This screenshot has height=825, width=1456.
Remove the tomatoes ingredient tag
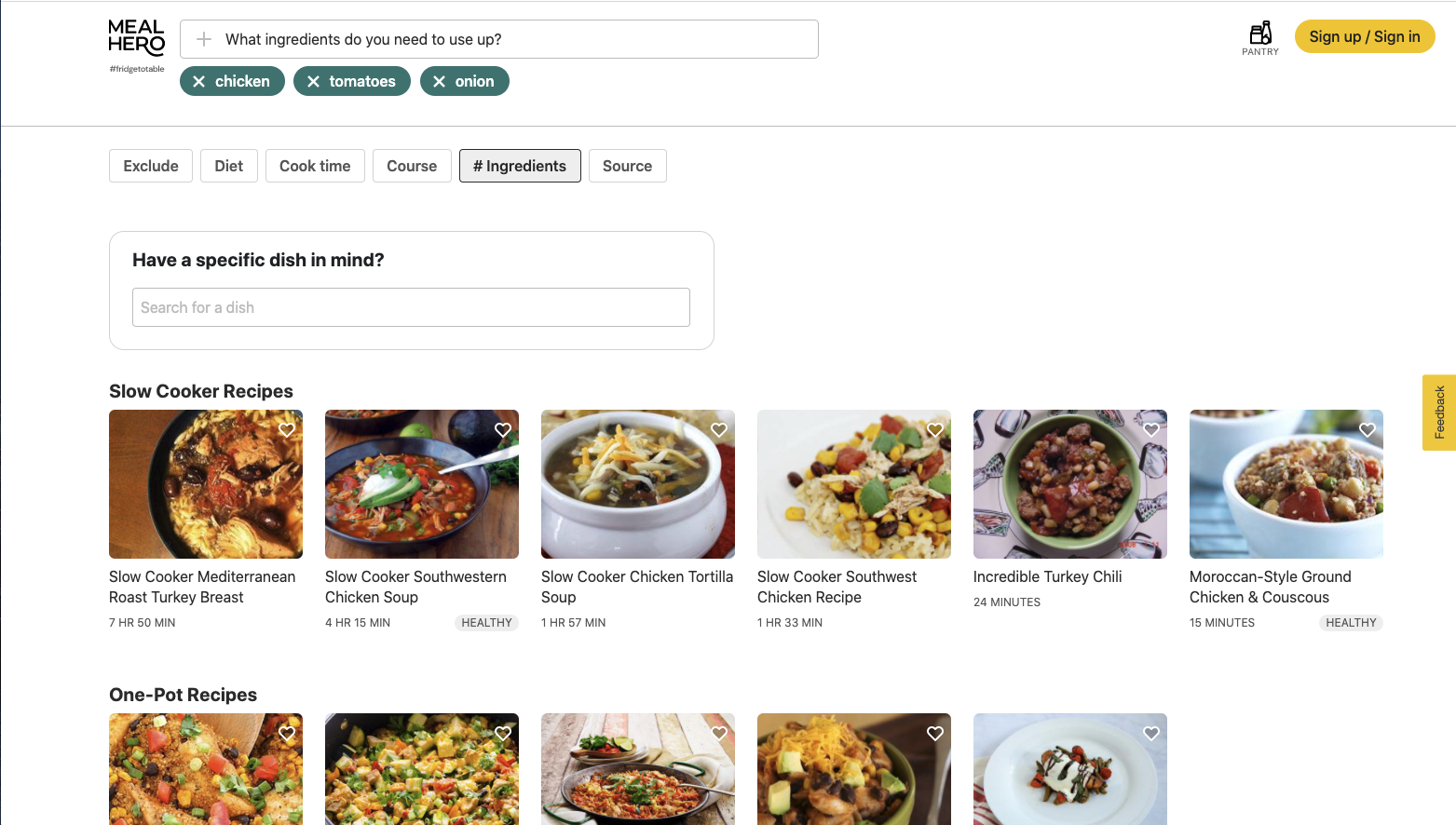pos(314,82)
